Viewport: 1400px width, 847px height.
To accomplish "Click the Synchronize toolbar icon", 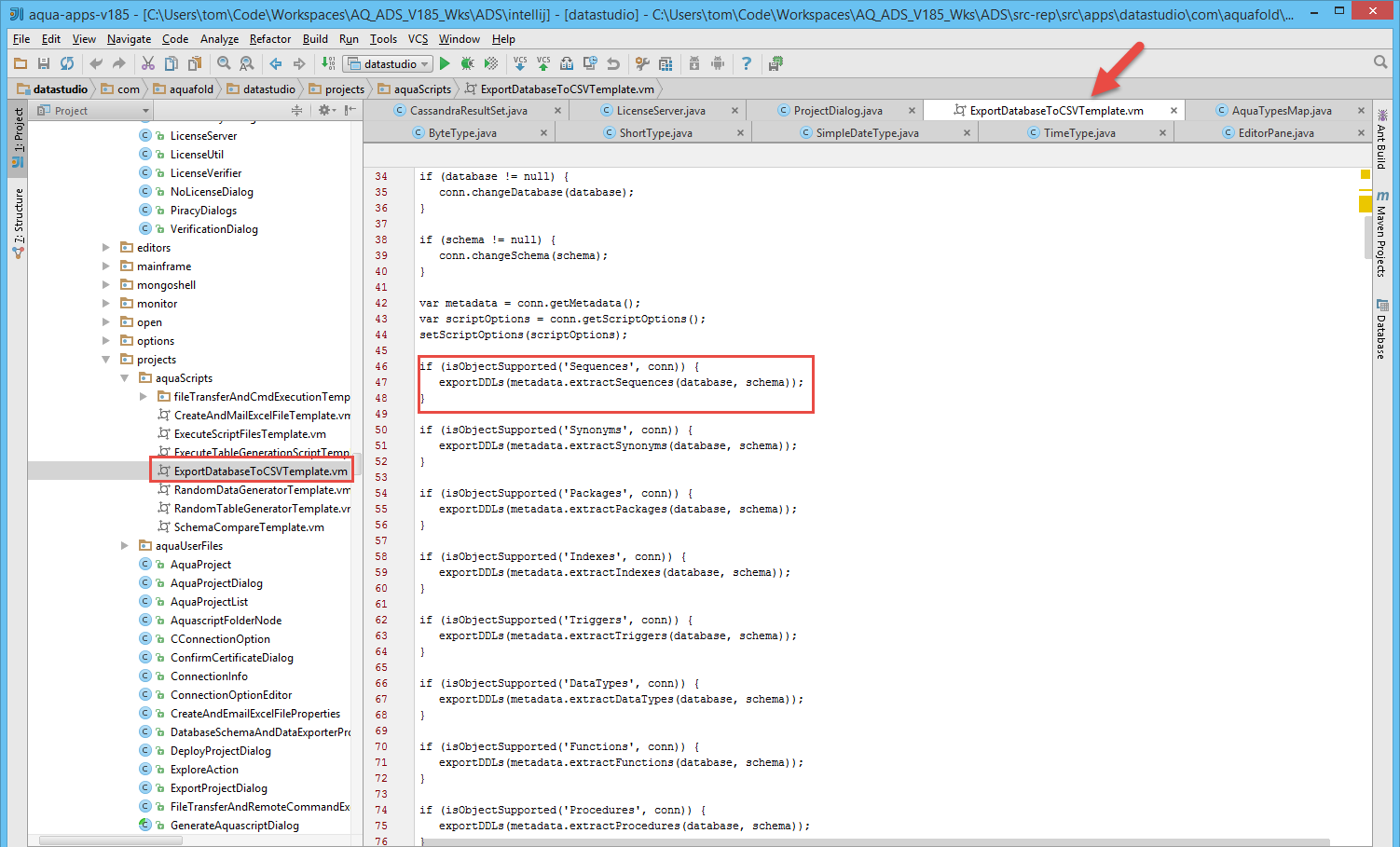I will tap(67, 63).
